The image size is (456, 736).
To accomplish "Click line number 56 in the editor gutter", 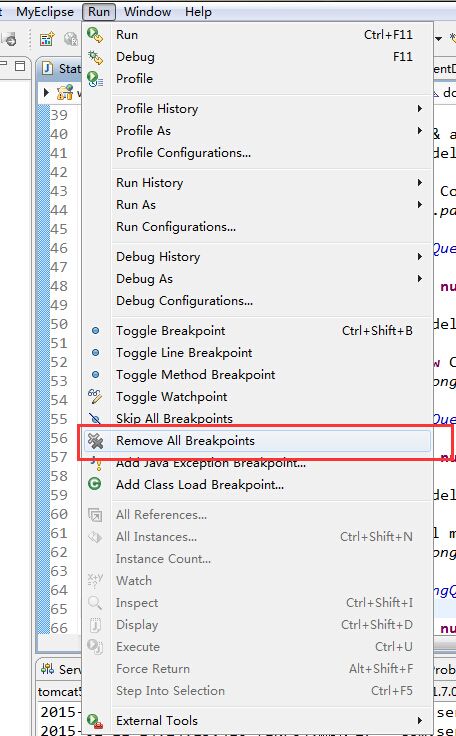I will 59,438.
